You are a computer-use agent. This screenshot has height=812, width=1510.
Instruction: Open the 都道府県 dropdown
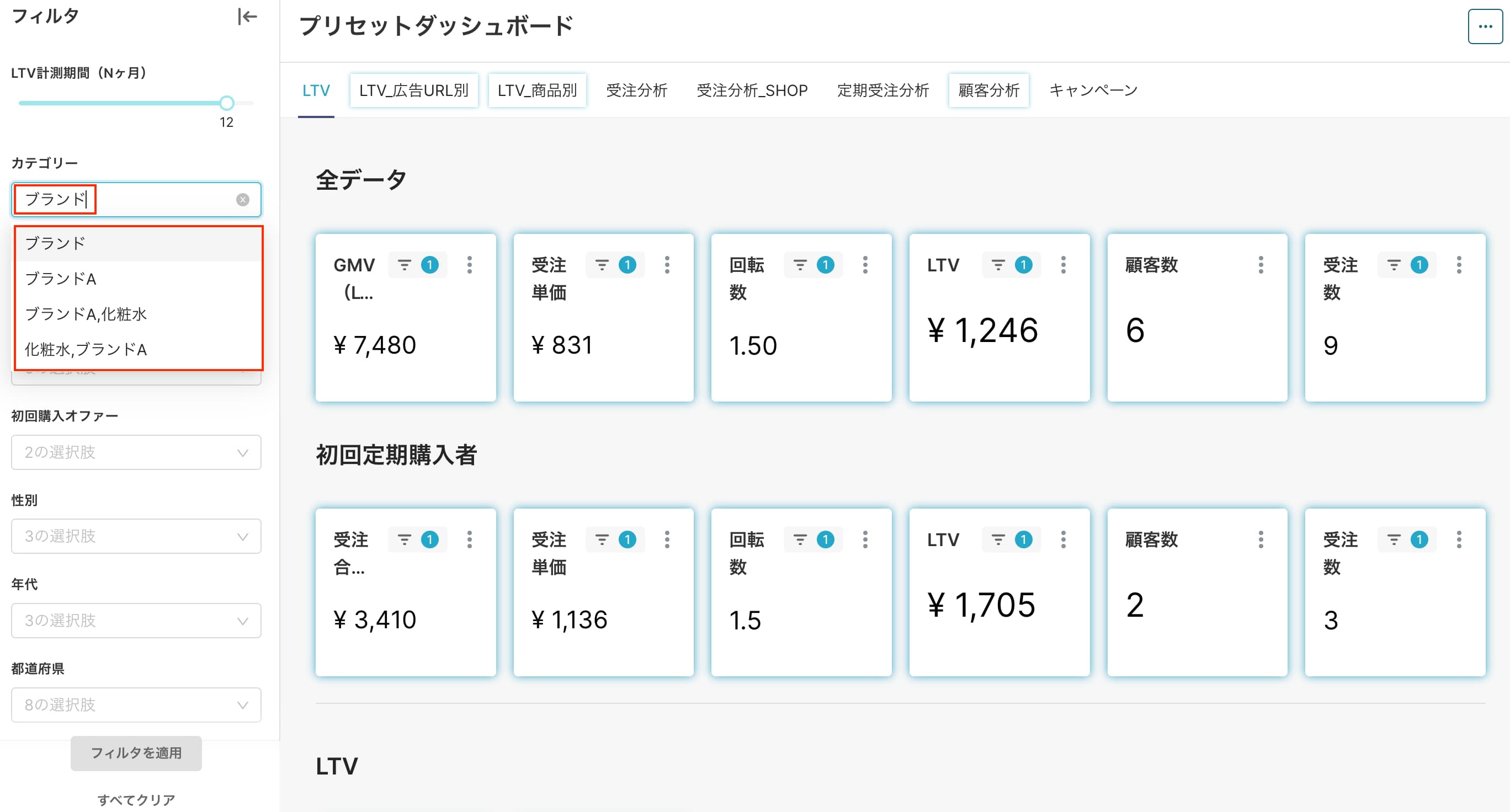pos(136,705)
